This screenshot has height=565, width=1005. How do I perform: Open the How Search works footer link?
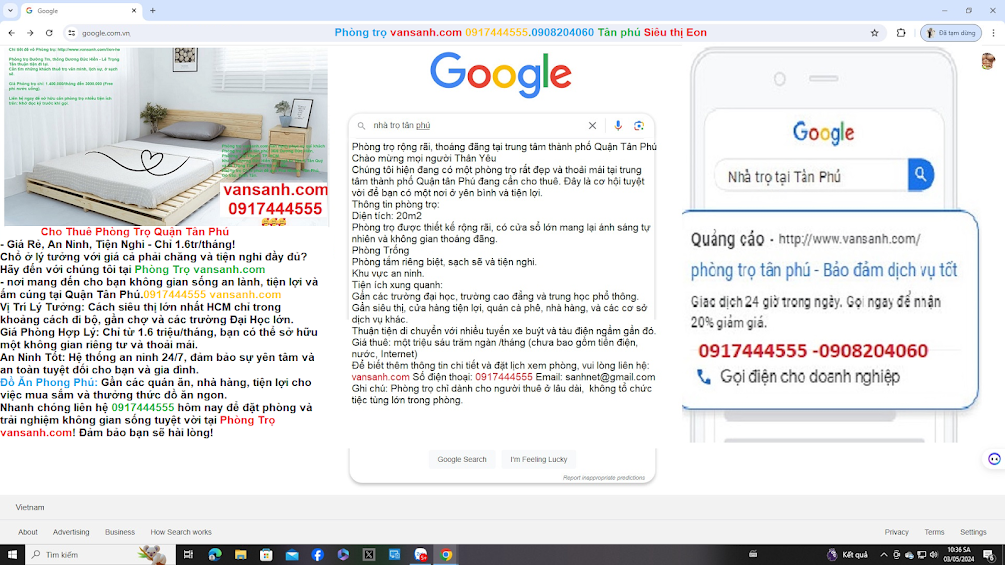click(x=181, y=532)
